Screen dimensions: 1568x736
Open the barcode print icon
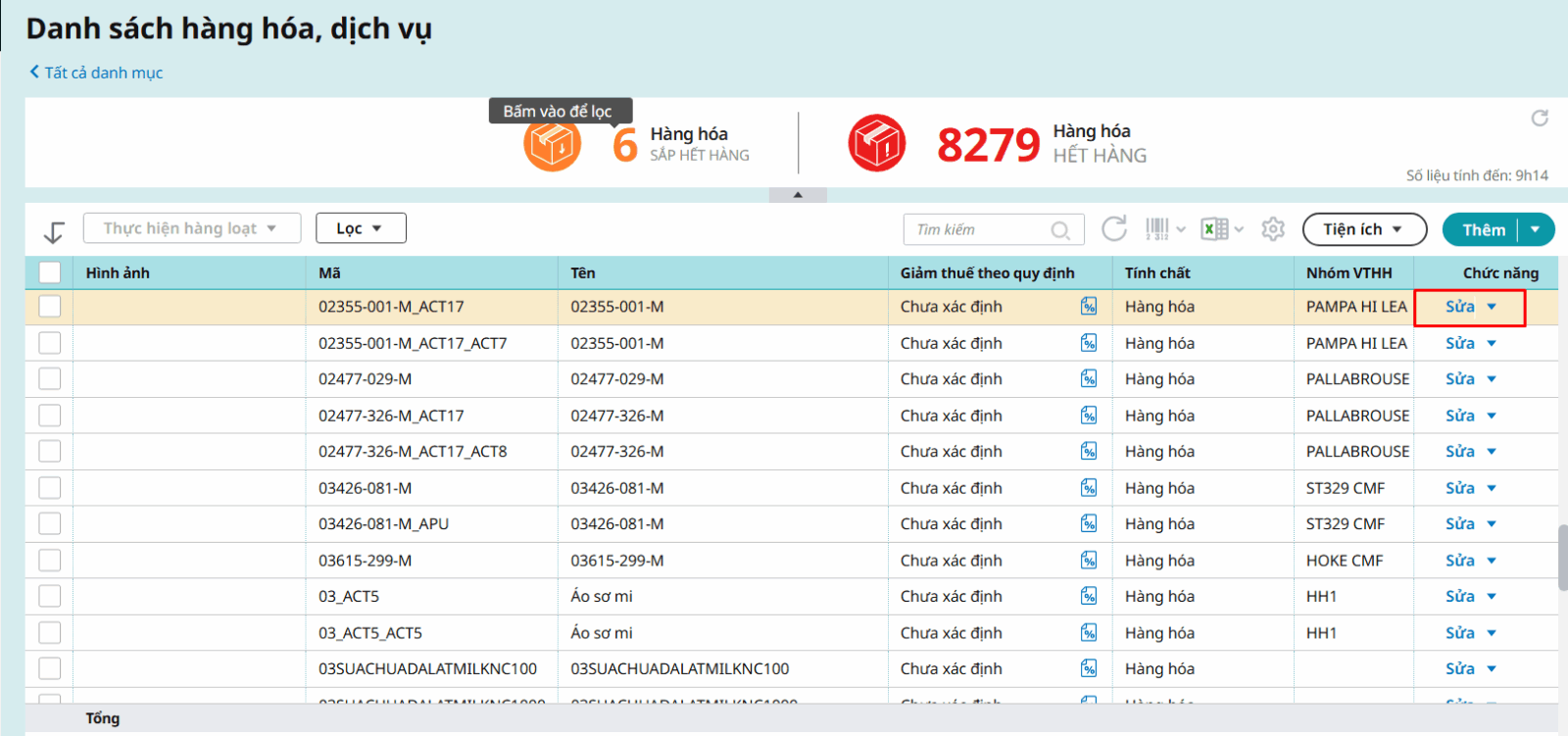[1157, 229]
